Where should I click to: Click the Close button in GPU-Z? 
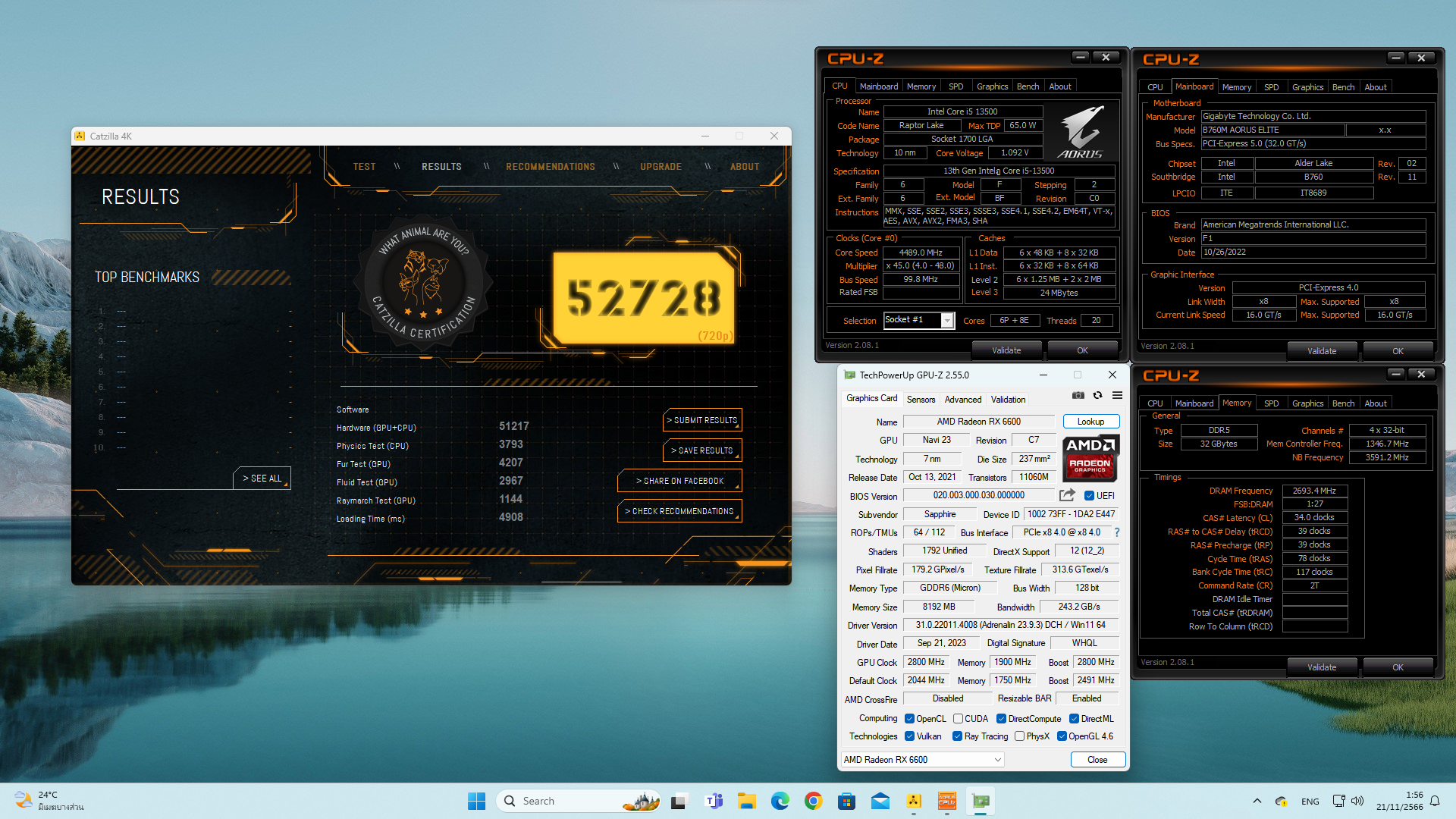pos(1097,759)
